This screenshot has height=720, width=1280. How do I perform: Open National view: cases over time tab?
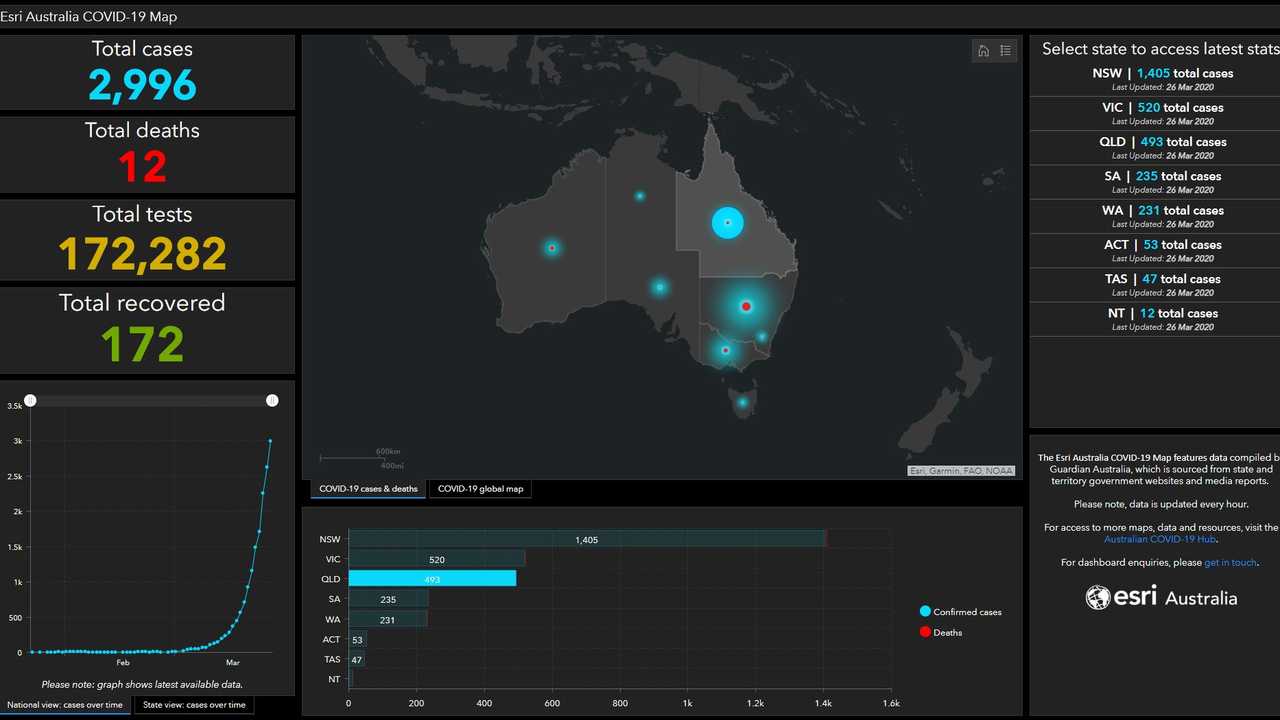coord(66,705)
